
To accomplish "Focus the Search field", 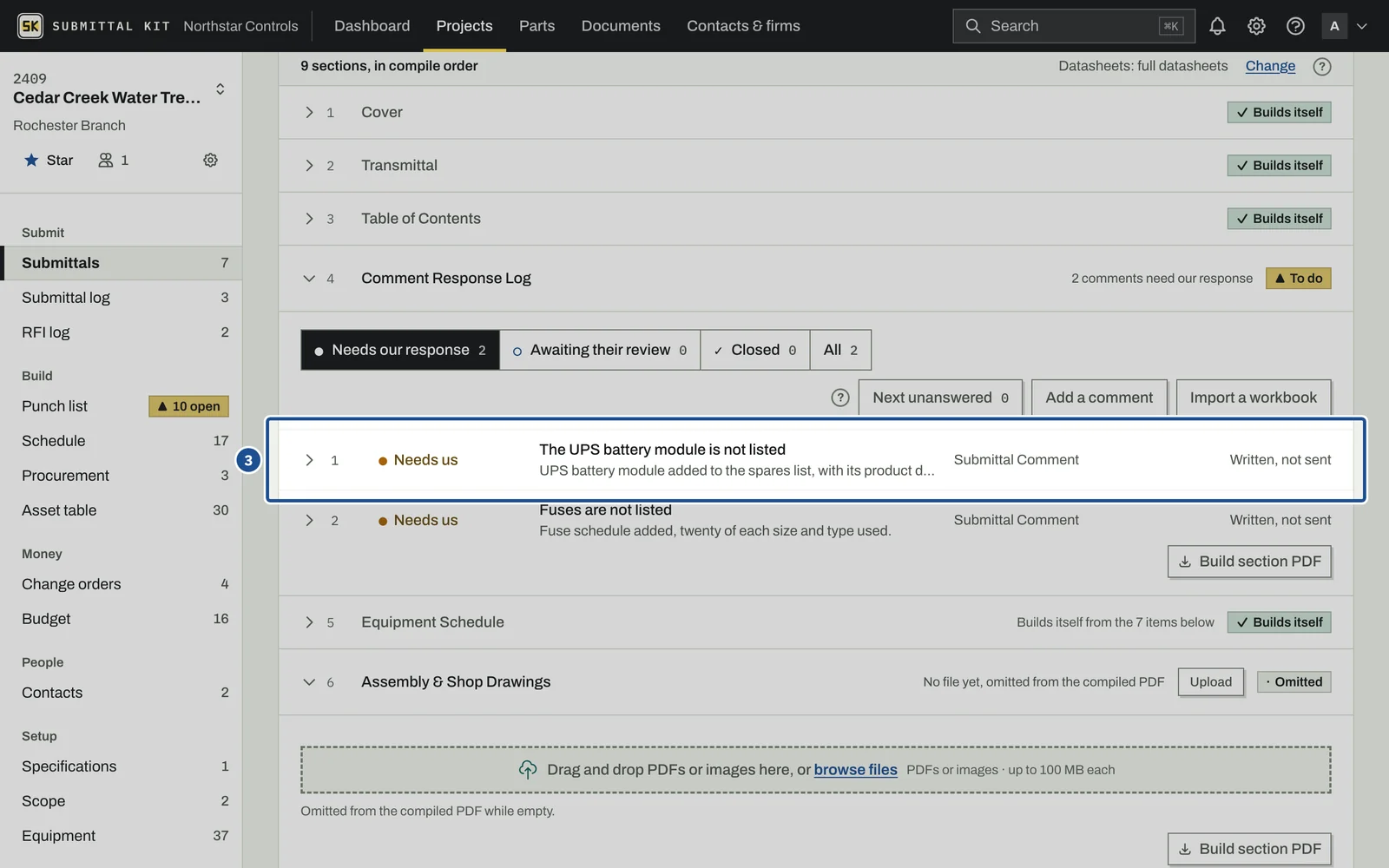I will coord(1074,26).
